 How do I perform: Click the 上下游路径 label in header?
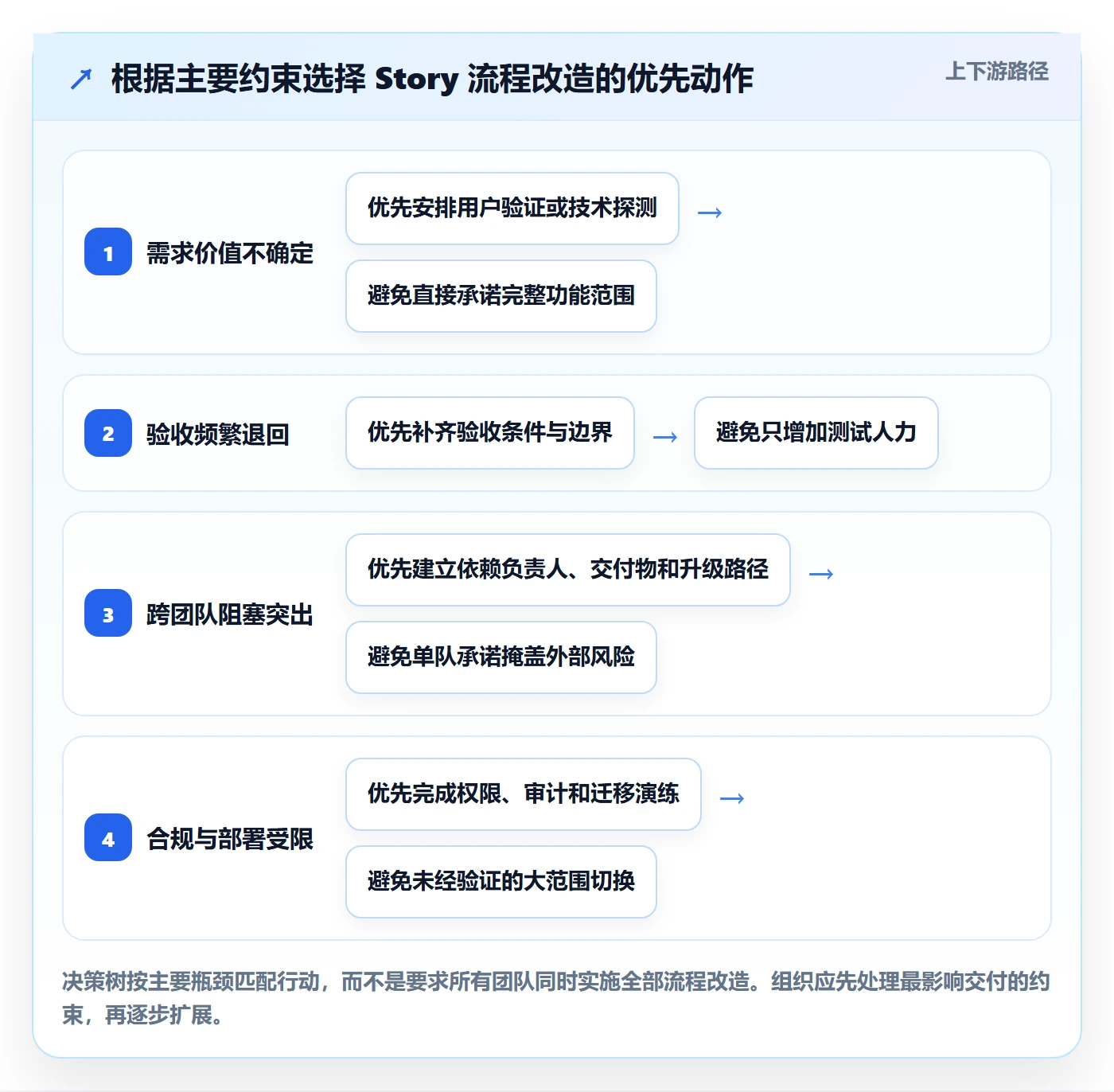click(x=996, y=72)
